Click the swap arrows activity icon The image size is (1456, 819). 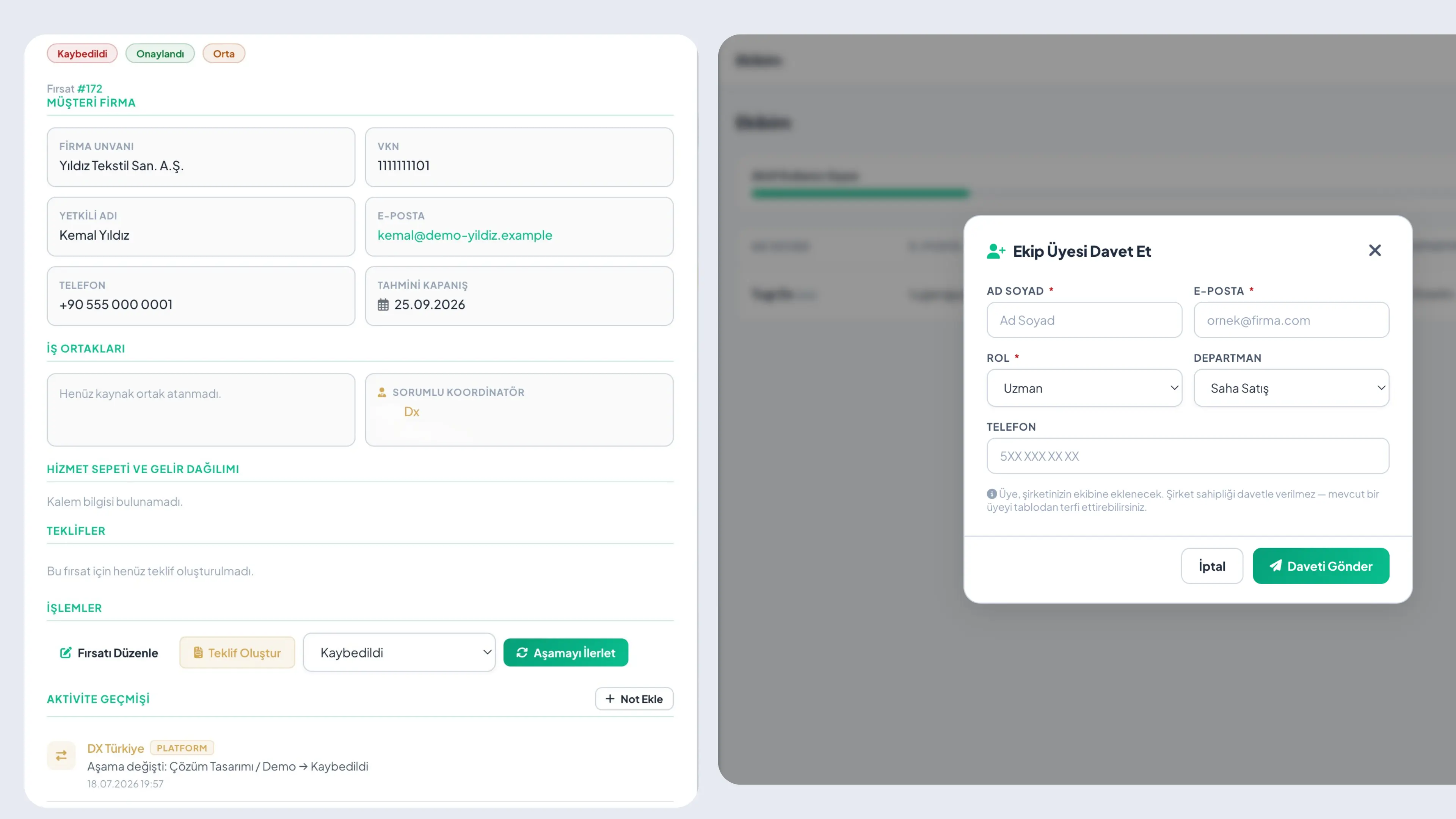[x=61, y=755]
